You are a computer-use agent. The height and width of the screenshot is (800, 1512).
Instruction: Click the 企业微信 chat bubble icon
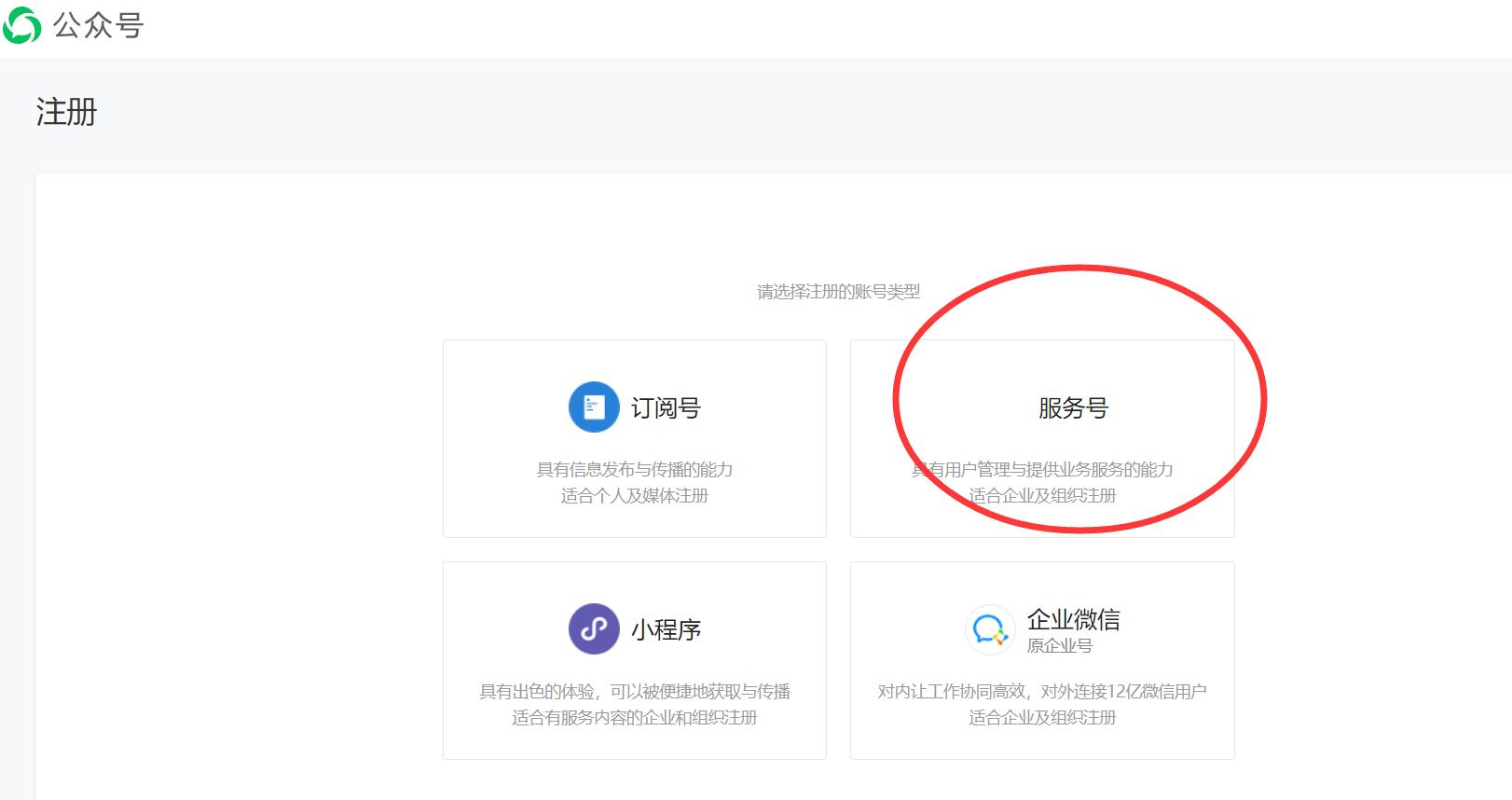990,629
